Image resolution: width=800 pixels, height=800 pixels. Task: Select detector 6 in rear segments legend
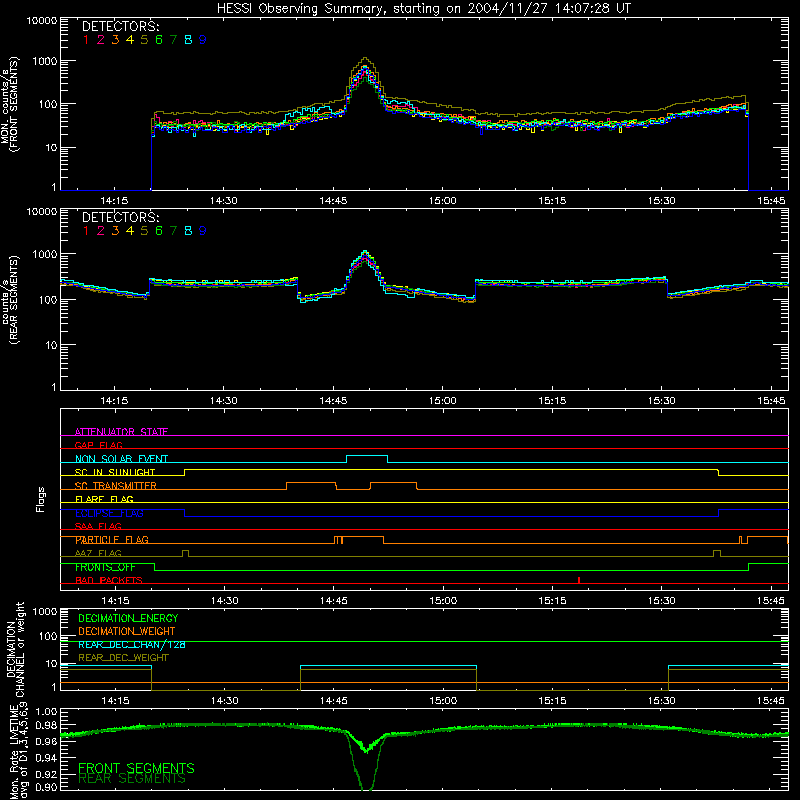coord(159,231)
